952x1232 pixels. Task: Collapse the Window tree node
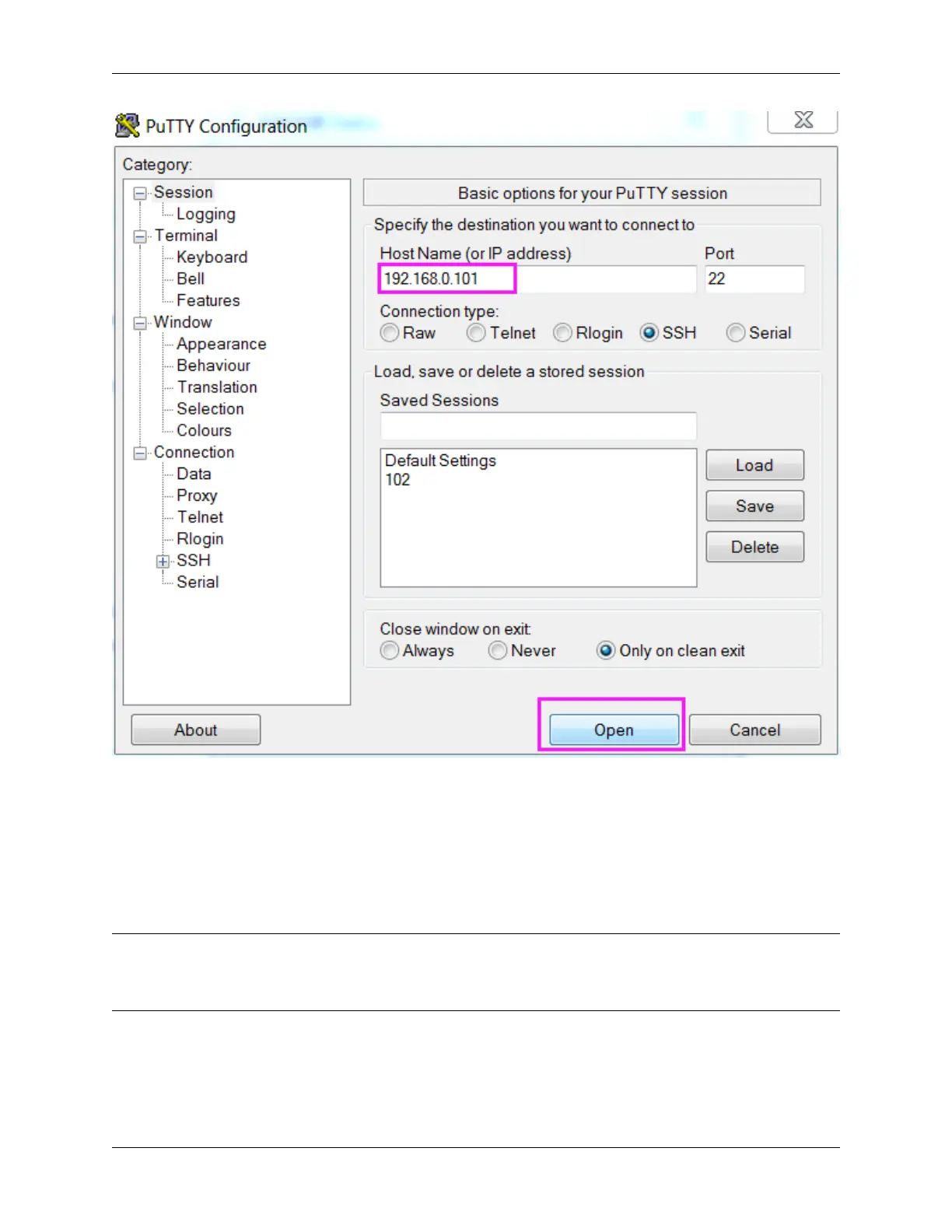(x=140, y=323)
